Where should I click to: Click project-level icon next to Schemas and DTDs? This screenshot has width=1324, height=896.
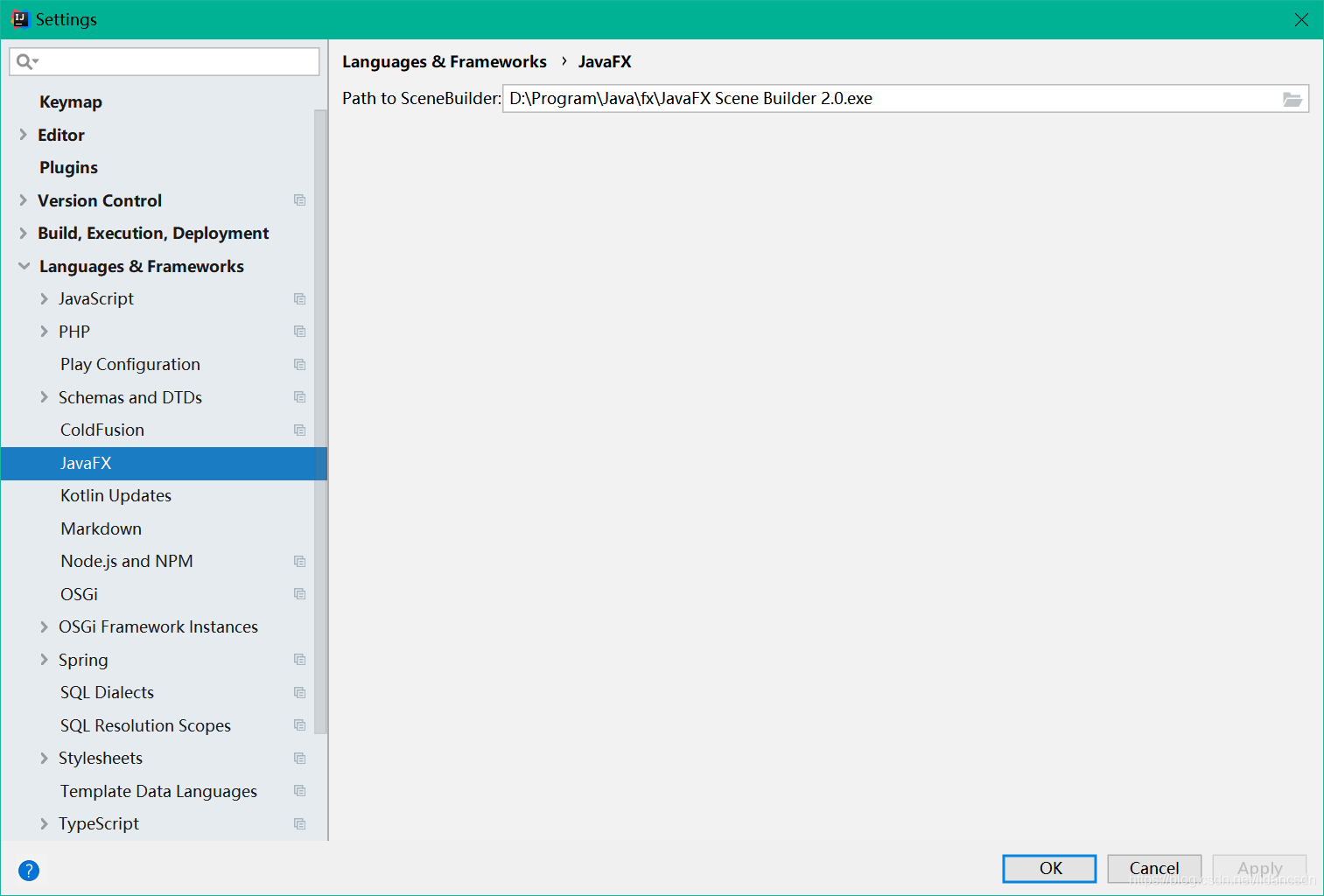[x=300, y=397]
